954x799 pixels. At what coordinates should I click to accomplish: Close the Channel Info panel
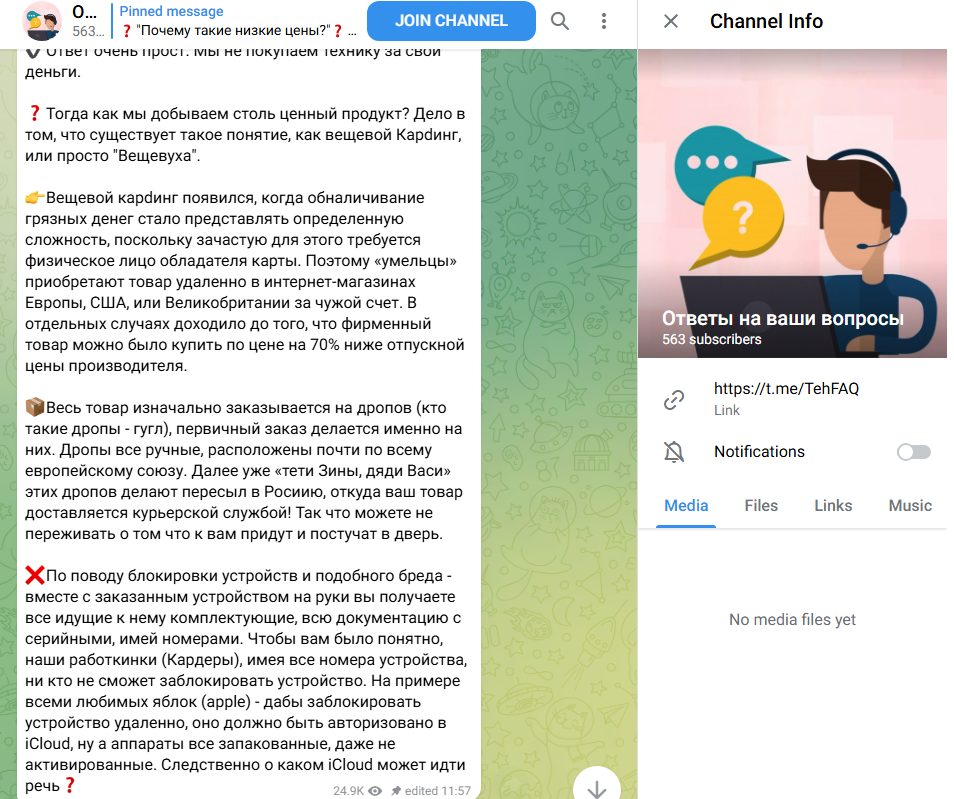coord(671,21)
